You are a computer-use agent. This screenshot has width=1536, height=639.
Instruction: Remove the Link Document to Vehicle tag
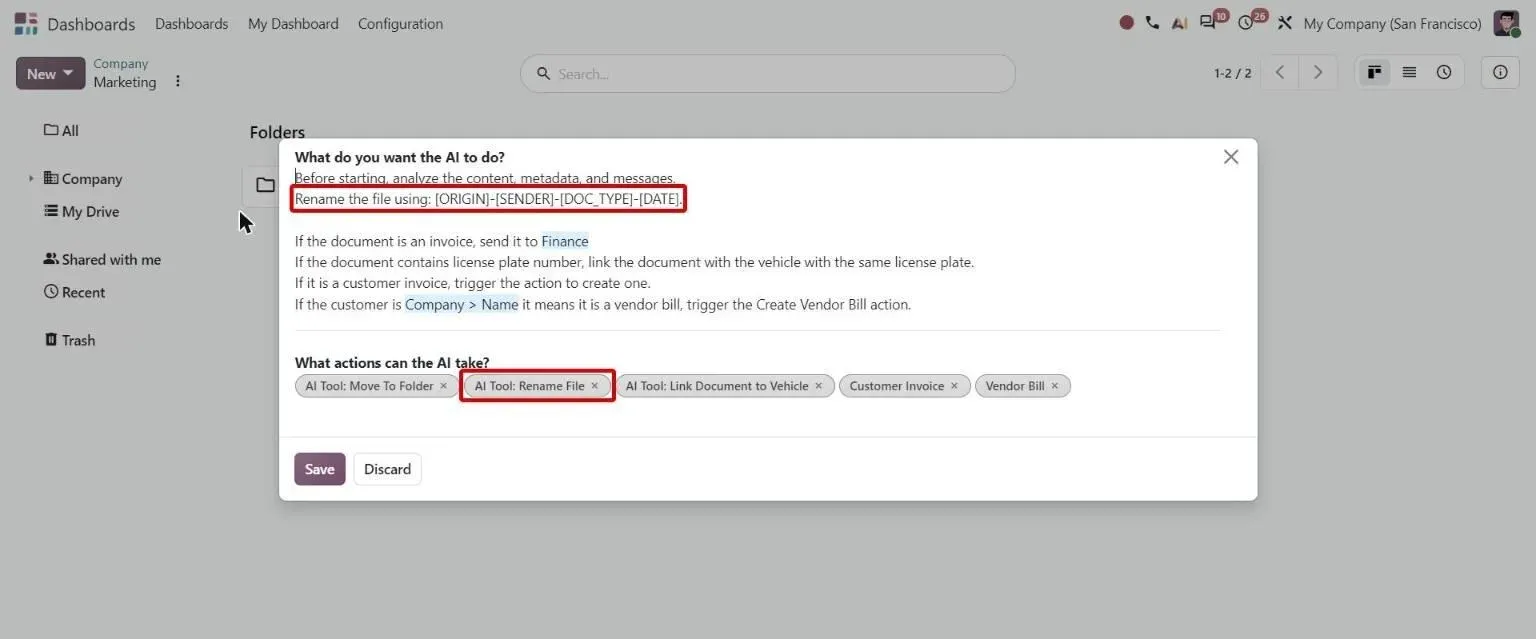click(819, 386)
